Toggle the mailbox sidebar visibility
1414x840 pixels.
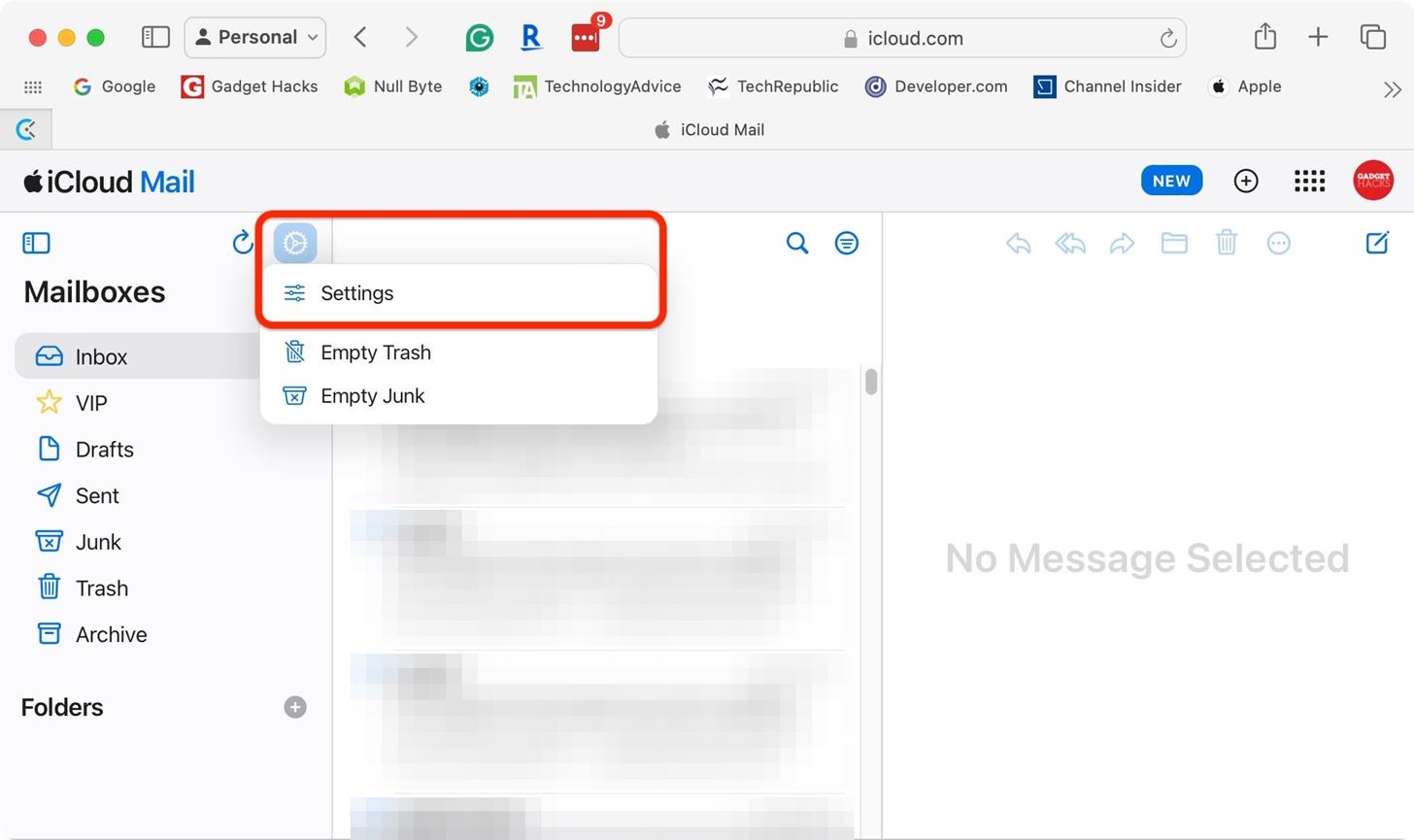pyautogui.click(x=36, y=243)
